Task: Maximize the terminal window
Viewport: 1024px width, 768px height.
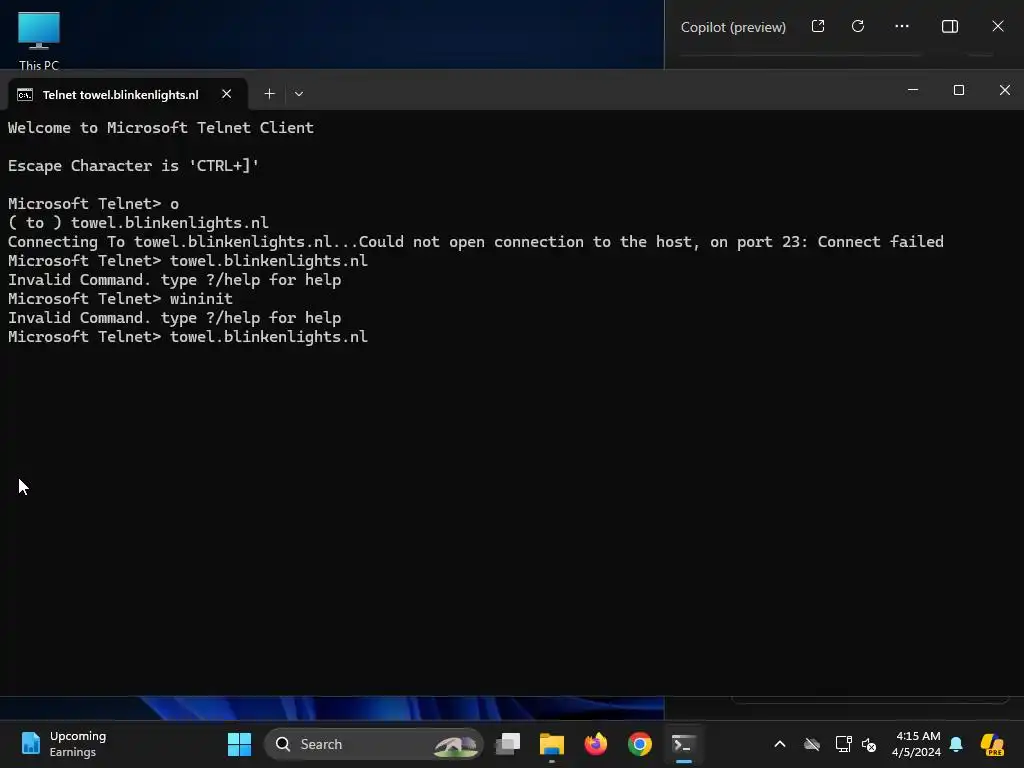Action: 959,90
